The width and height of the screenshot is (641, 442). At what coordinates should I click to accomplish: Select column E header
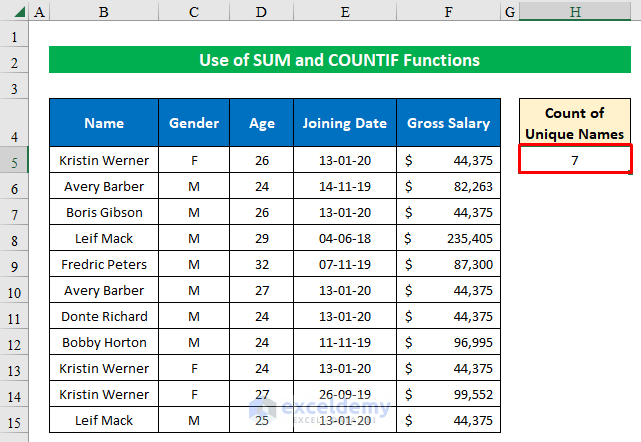344,12
